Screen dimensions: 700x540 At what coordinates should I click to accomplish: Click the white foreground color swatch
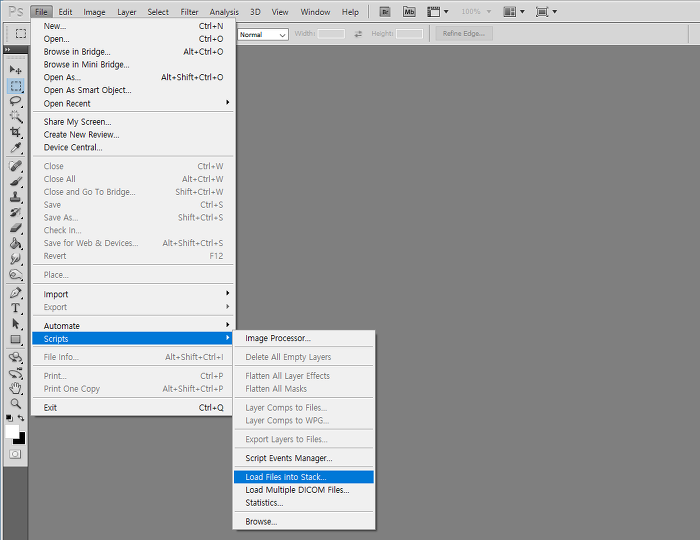[12, 430]
